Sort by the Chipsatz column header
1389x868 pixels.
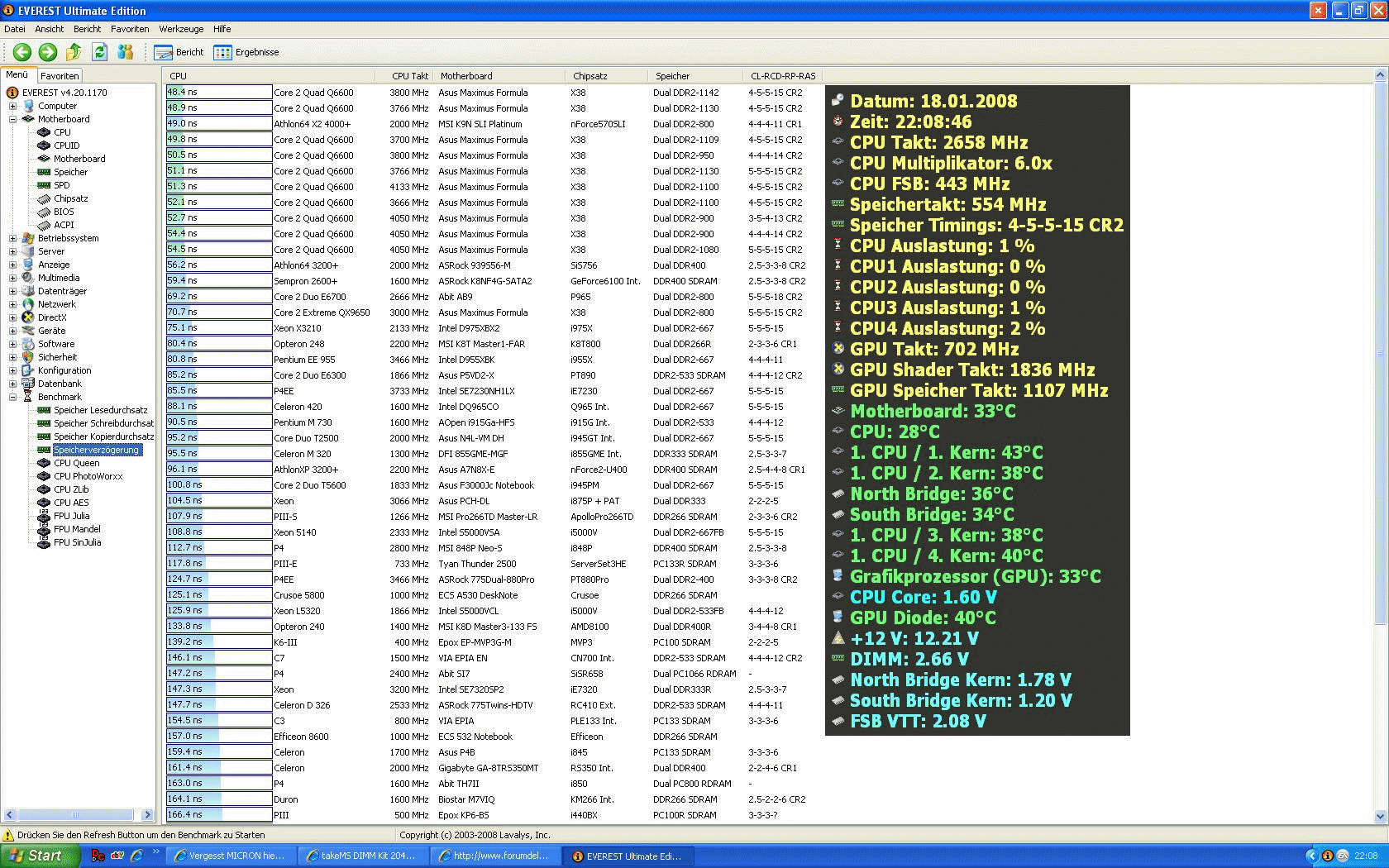click(609, 76)
